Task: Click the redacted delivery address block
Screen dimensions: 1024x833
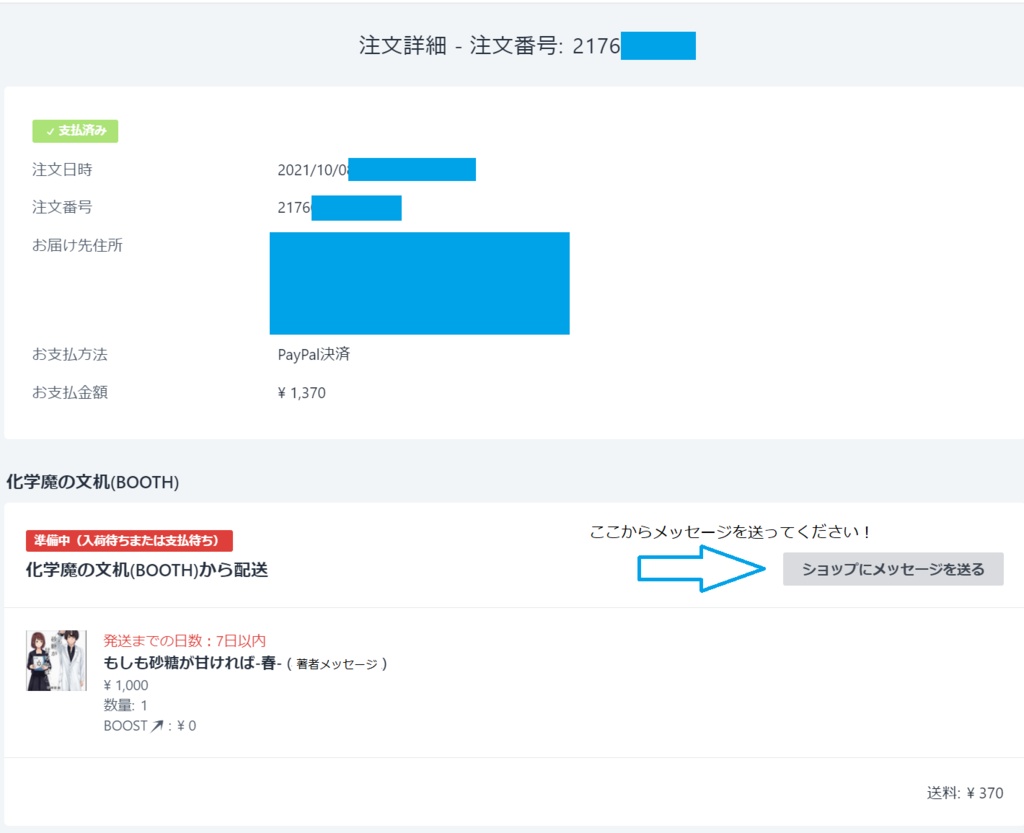Action: click(x=419, y=283)
